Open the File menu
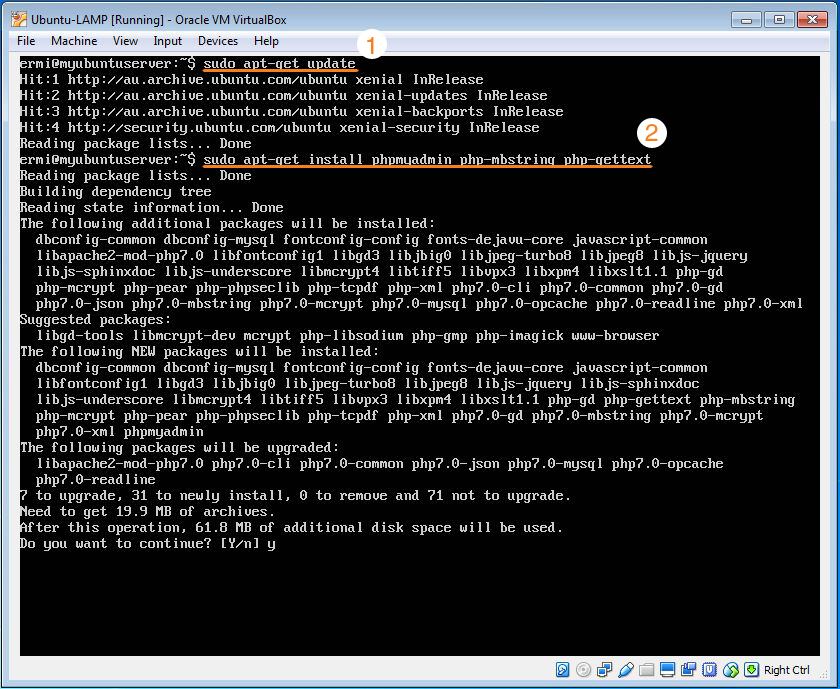Image resolution: width=840 pixels, height=689 pixels. tap(26, 41)
